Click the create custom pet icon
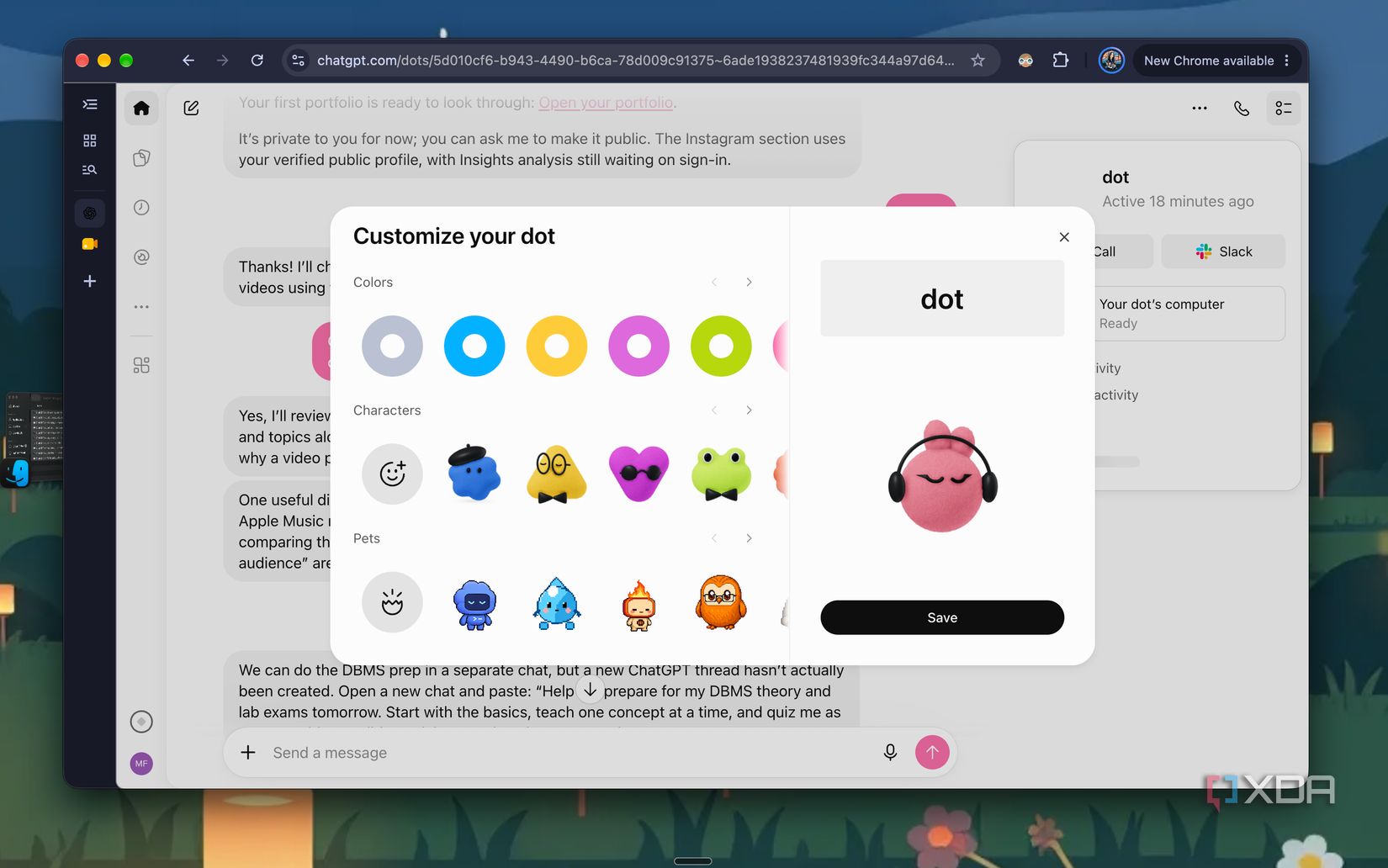This screenshot has height=868, width=1388. point(392,602)
